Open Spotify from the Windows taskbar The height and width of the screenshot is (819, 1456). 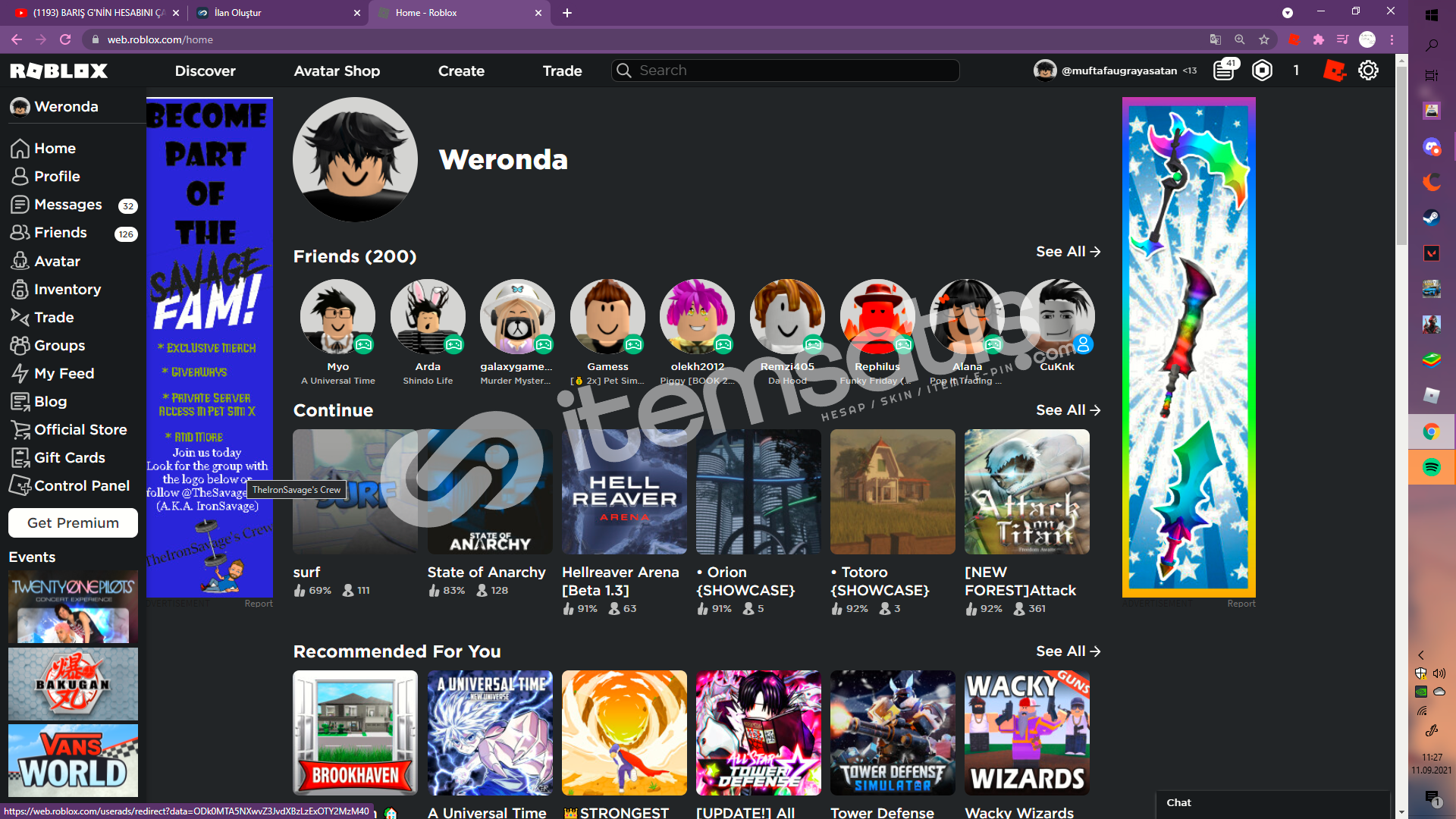[x=1432, y=466]
